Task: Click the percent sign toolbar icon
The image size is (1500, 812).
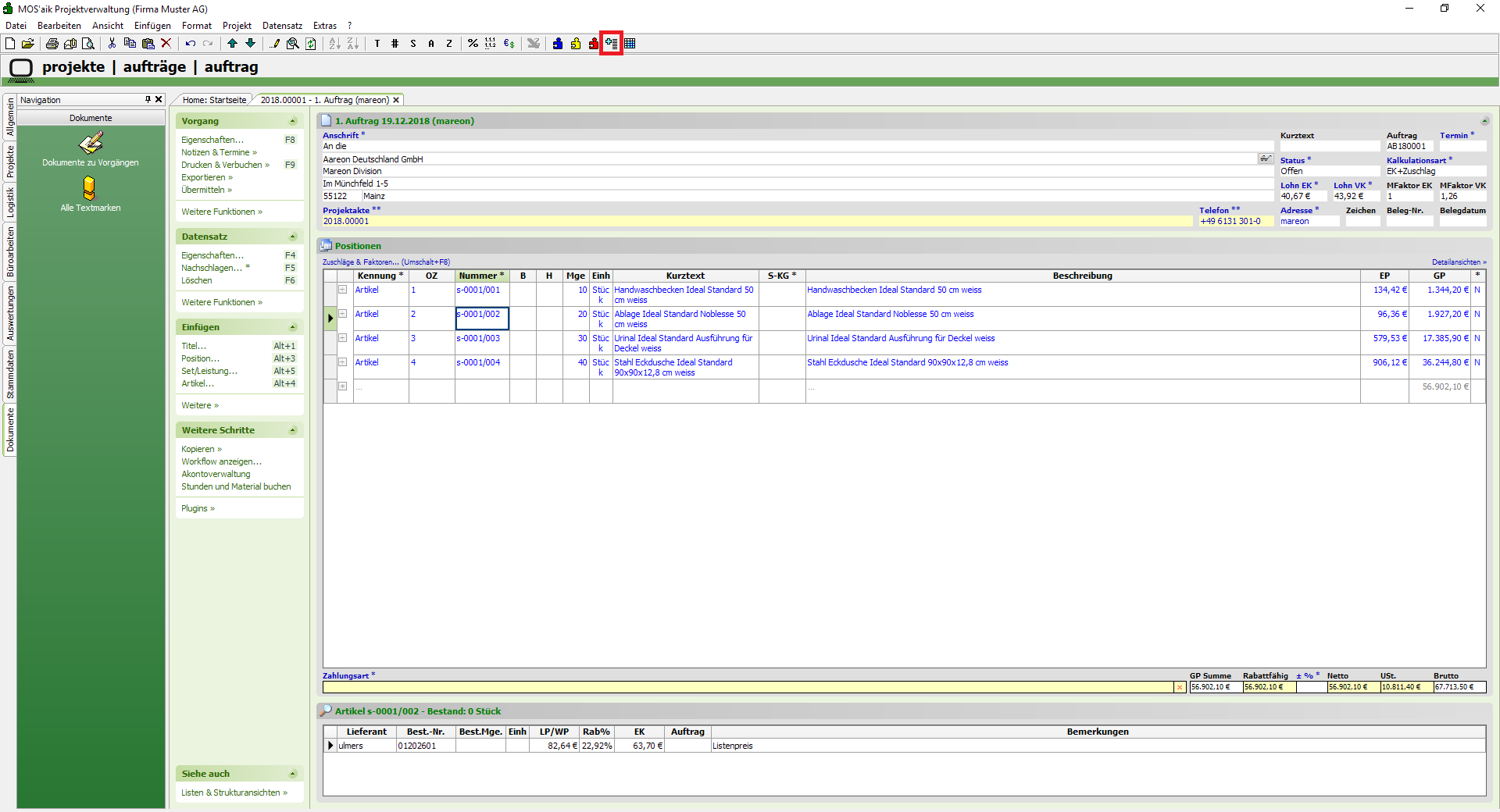Action: (x=473, y=44)
